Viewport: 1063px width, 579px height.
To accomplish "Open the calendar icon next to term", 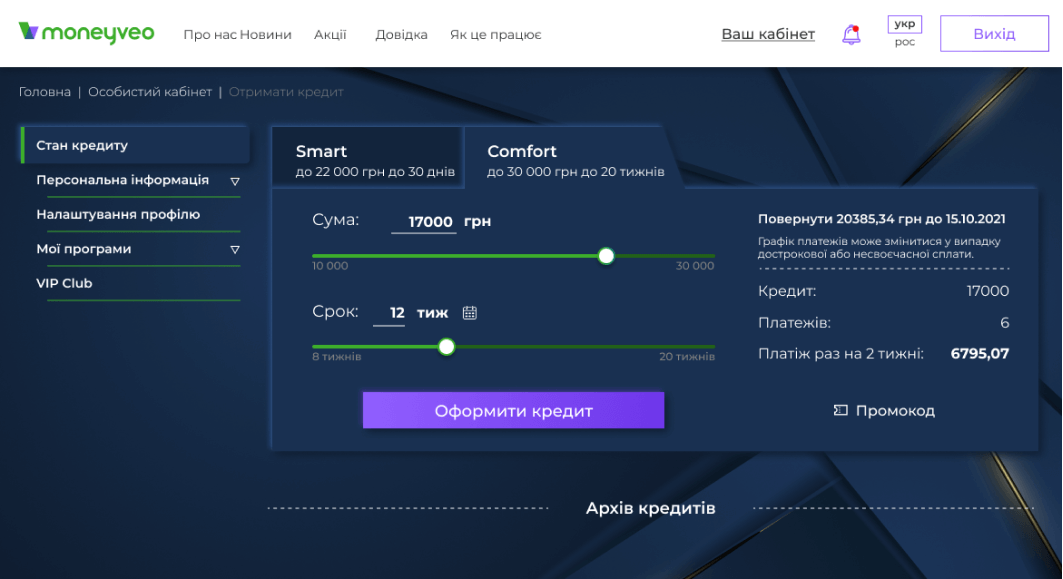I will [x=470, y=313].
